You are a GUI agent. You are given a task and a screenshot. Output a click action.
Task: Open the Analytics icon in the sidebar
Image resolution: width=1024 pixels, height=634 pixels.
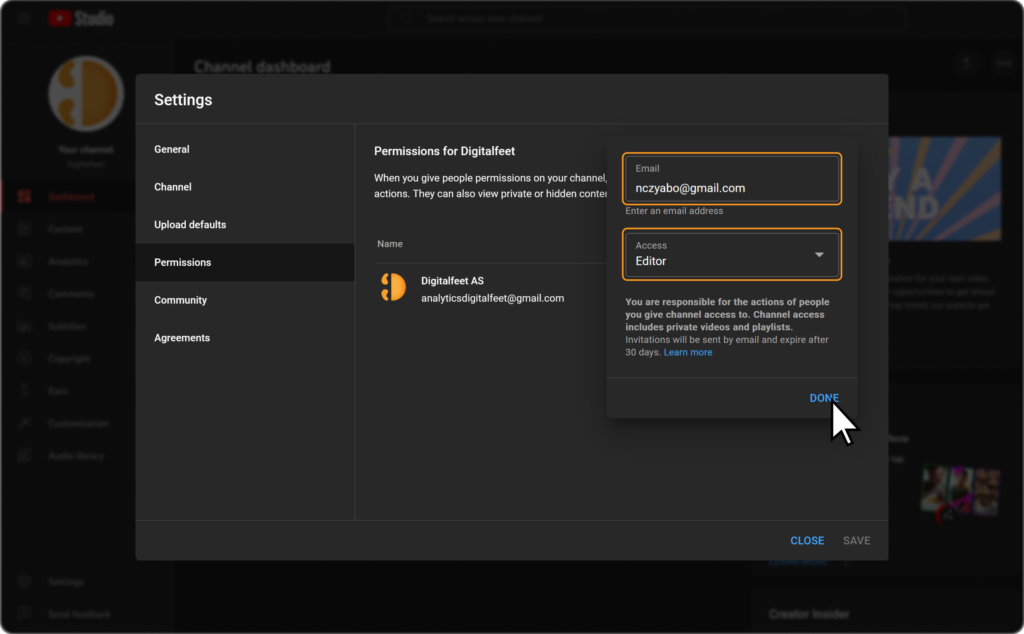click(x=24, y=261)
